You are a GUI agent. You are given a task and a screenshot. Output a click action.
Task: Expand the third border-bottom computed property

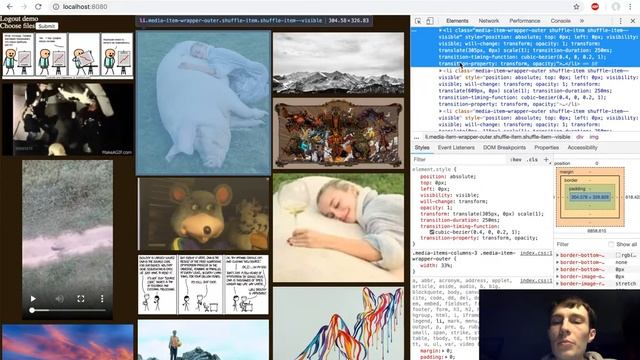point(558,269)
